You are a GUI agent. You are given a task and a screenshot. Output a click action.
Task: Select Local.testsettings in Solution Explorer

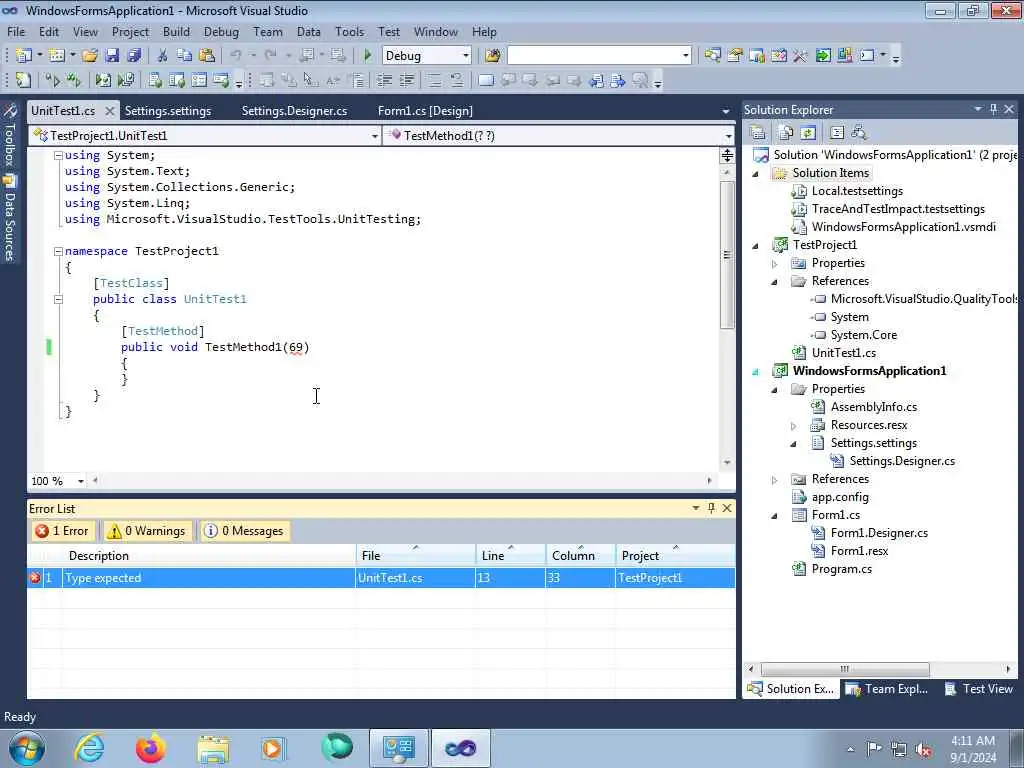(x=857, y=191)
